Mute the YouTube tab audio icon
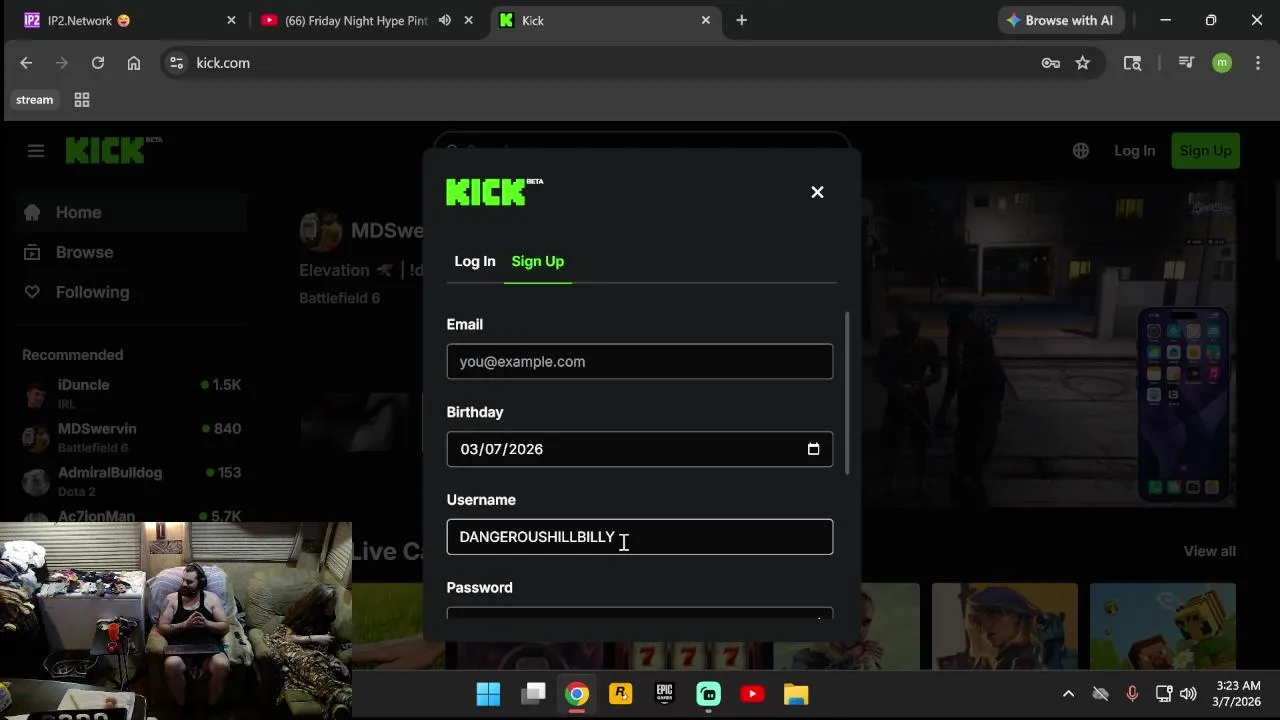 tap(445, 20)
